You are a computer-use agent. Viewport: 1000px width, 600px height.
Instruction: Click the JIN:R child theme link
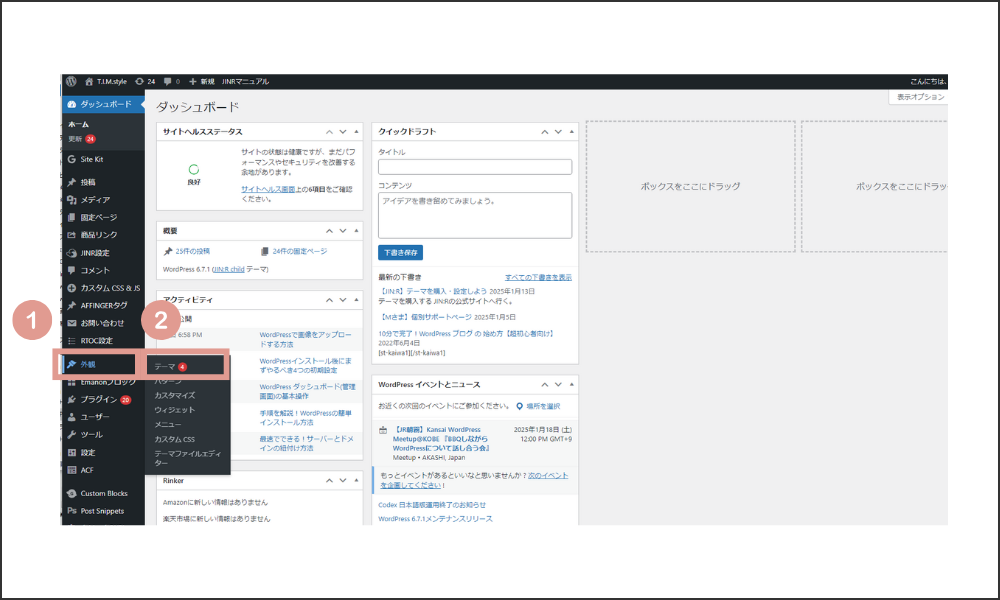click(x=228, y=270)
